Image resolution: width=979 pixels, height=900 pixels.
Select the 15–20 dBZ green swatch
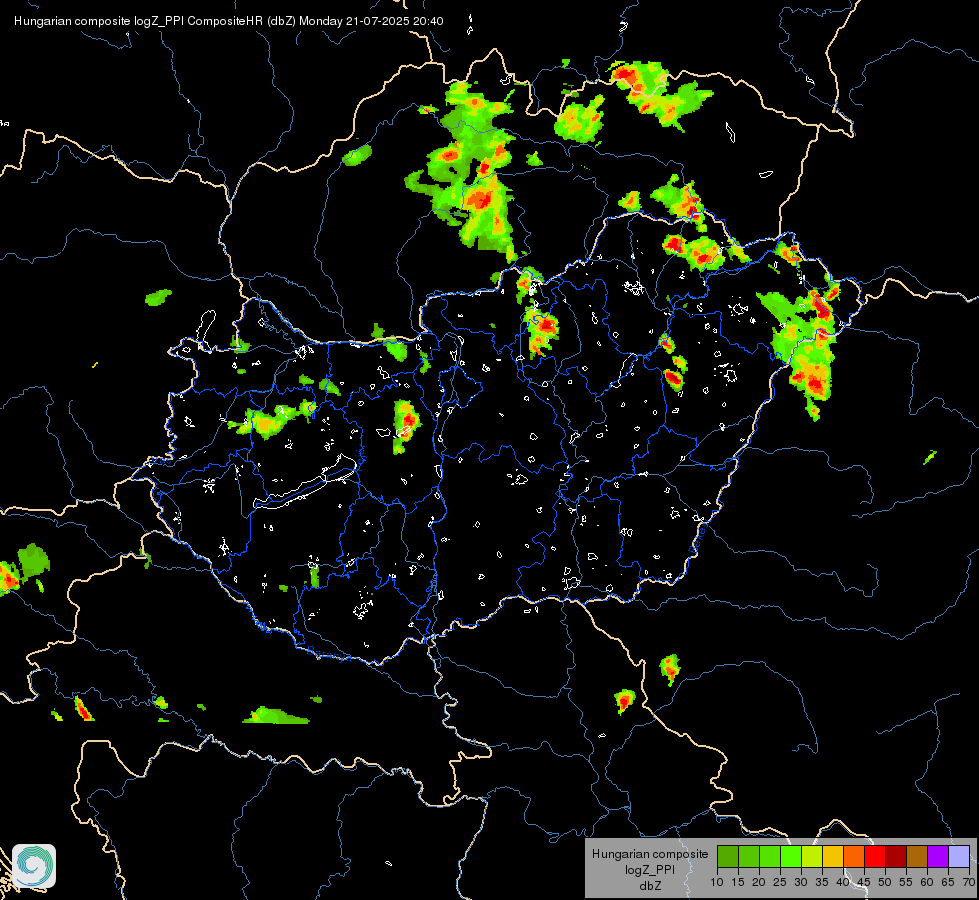pyautogui.click(x=749, y=856)
